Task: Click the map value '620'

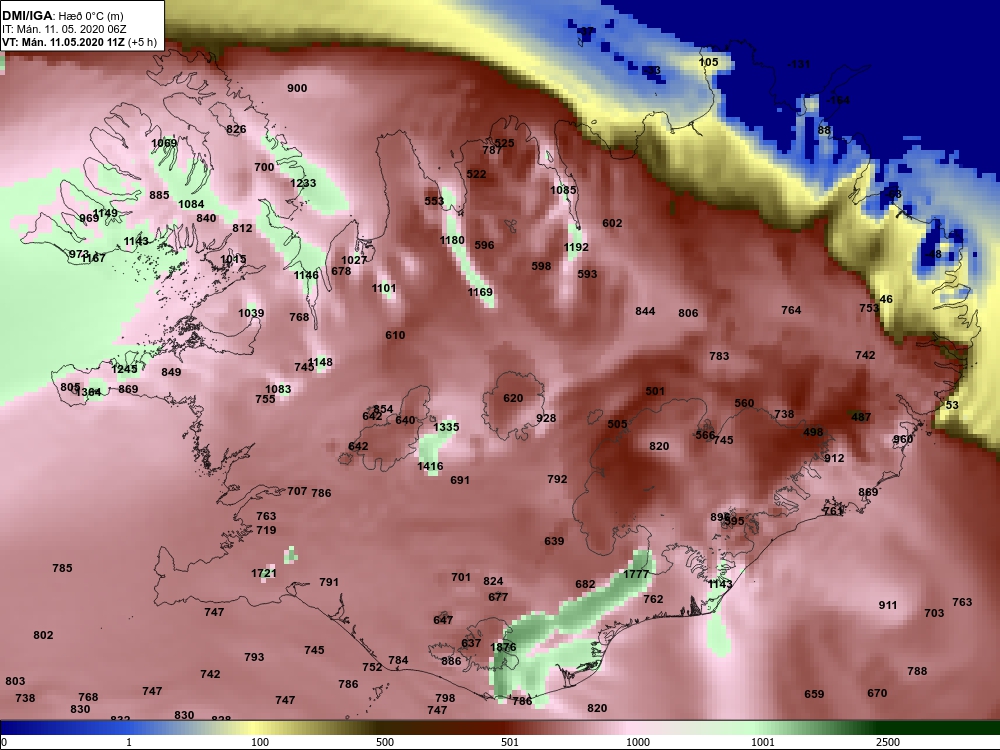Action: tap(513, 398)
